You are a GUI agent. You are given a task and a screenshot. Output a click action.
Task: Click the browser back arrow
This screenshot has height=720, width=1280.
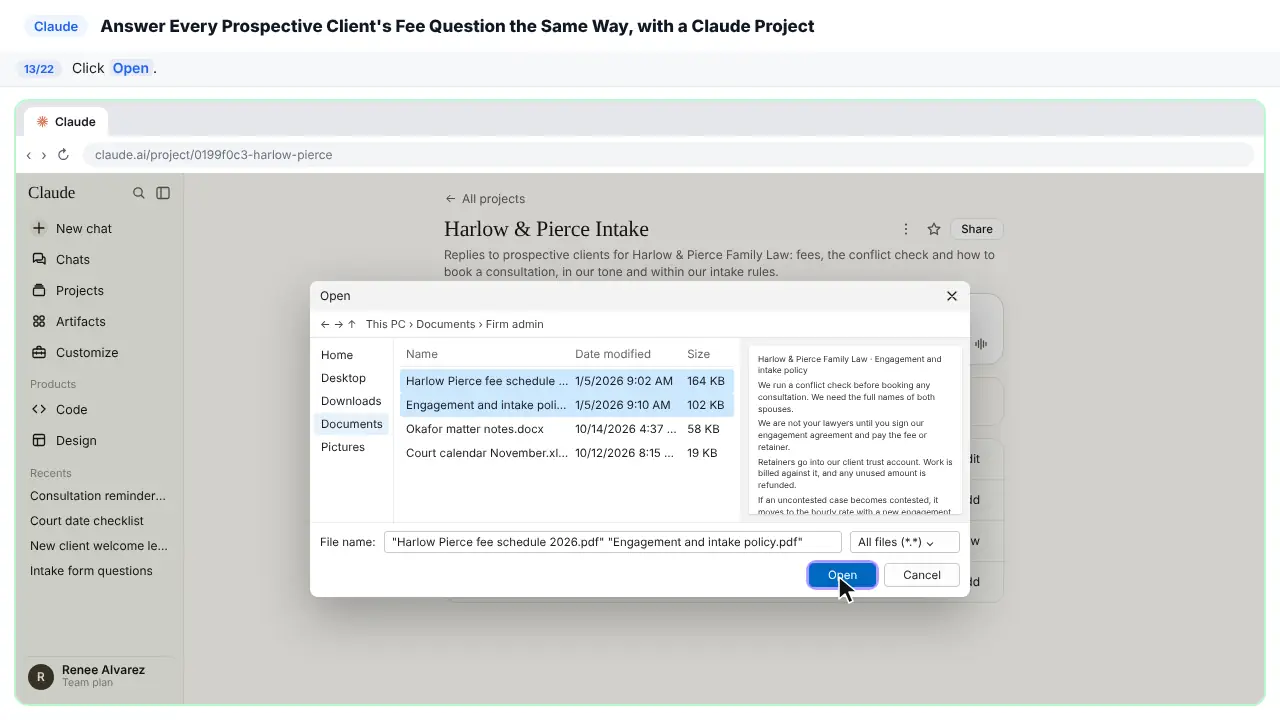coord(29,155)
